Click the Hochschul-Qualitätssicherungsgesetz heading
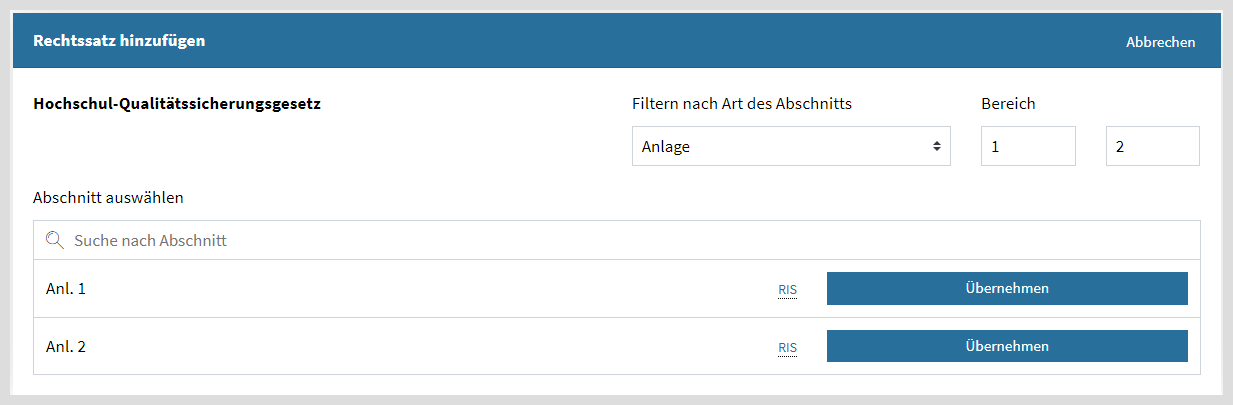The height and width of the screenshot is (405, 1233). [177, 103]
